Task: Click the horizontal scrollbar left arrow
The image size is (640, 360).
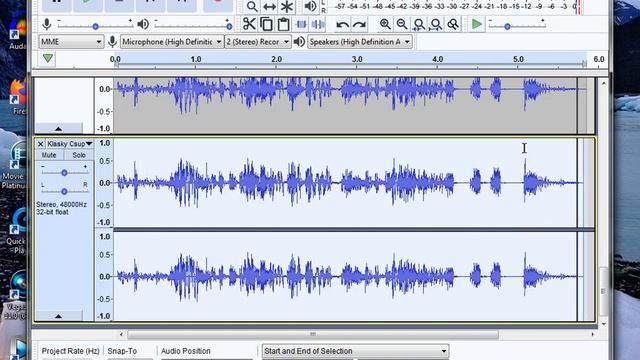Action: [x=121, y=334]
